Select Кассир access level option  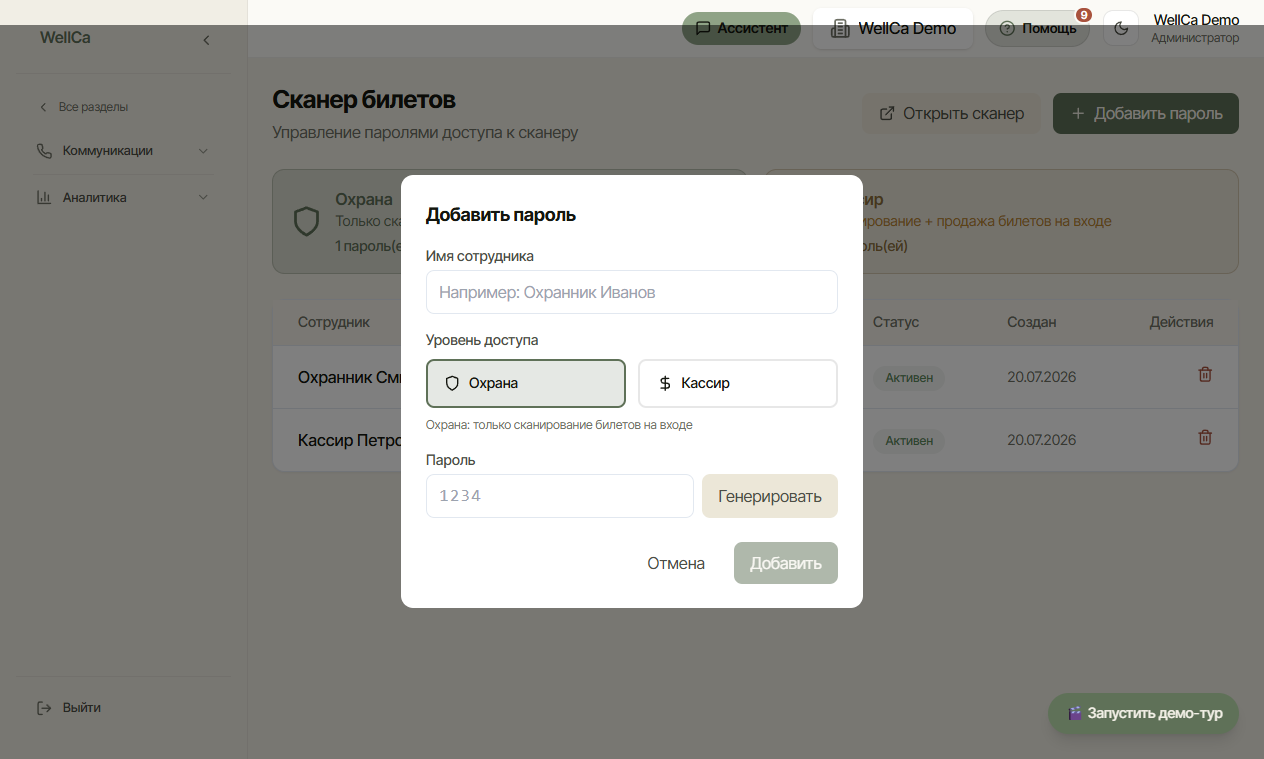pyautogui.click(x=738, y=383)
